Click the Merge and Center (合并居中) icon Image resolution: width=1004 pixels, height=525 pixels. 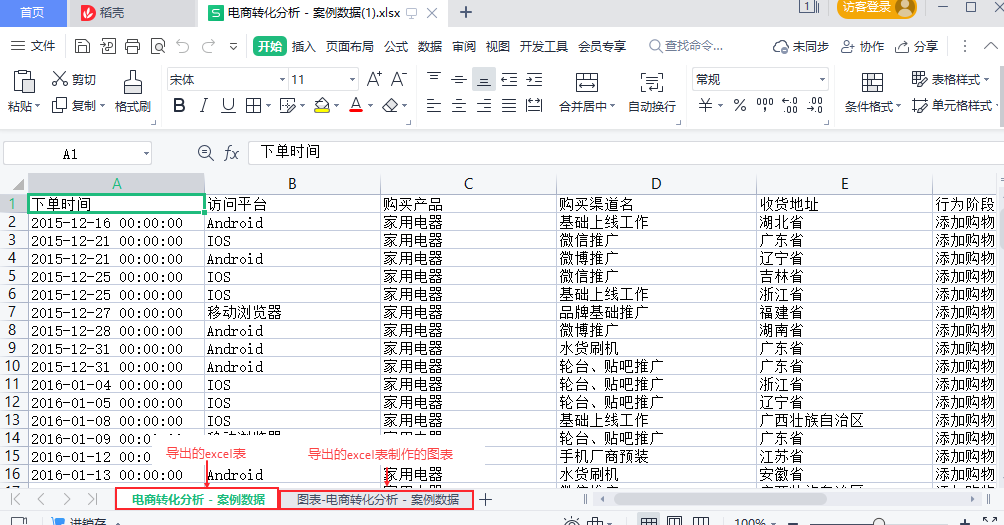[x=587, y=82]
